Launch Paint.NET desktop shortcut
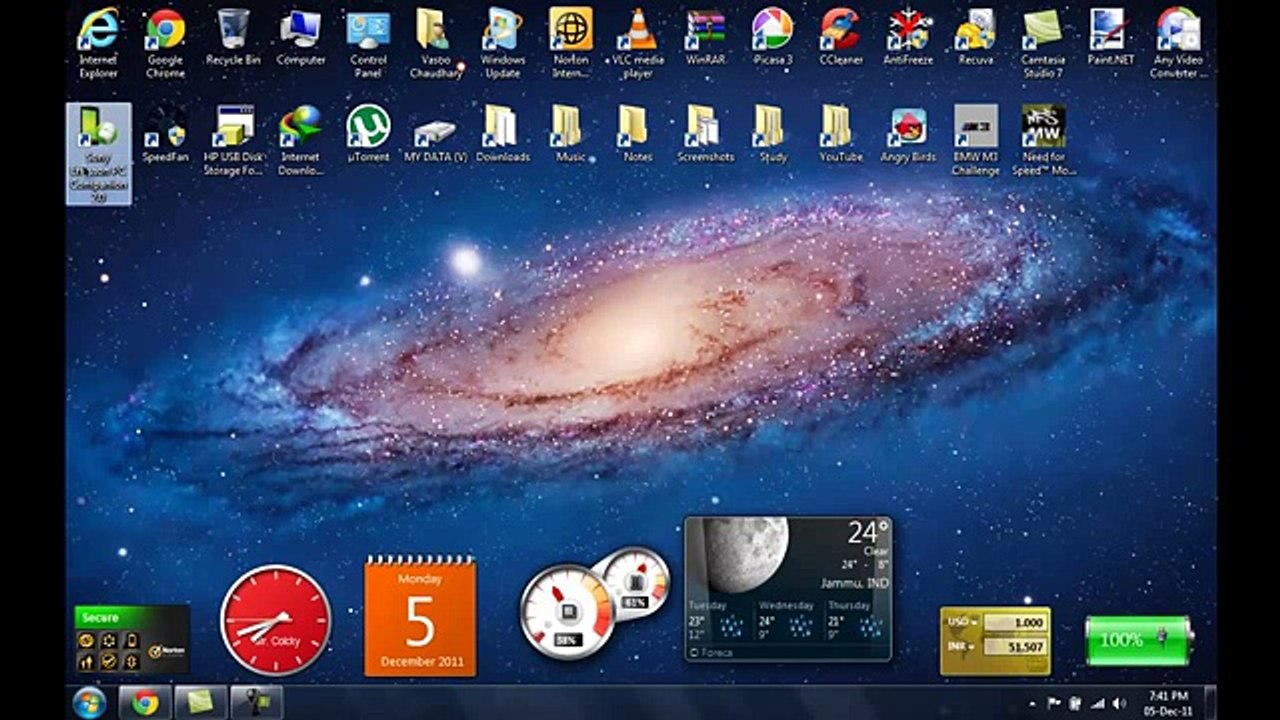The image size is (1280, 720). pyautogui.click(x=1110, y=37)
